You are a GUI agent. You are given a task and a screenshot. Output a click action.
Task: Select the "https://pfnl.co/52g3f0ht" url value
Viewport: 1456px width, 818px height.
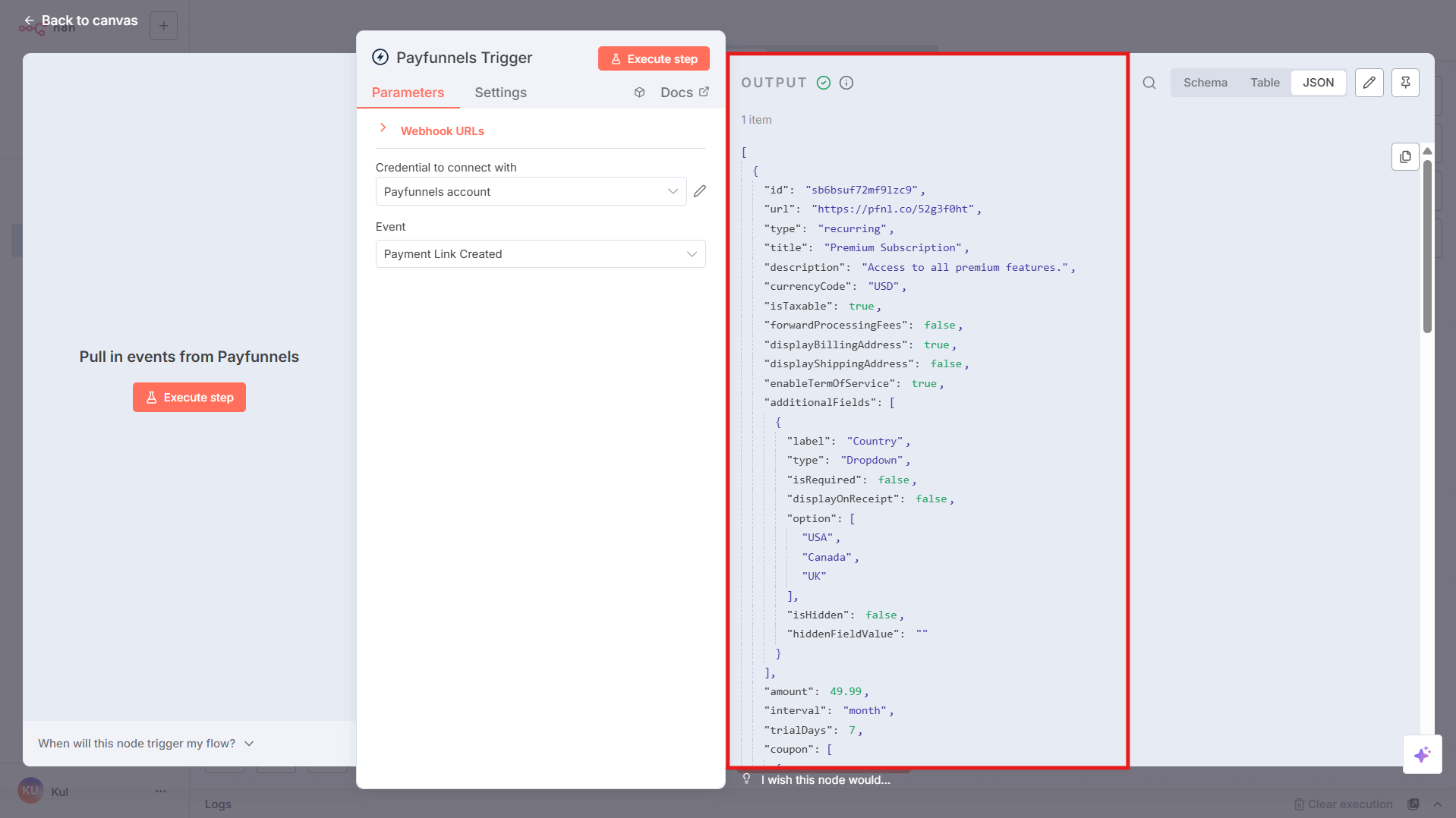coord(893,209)
